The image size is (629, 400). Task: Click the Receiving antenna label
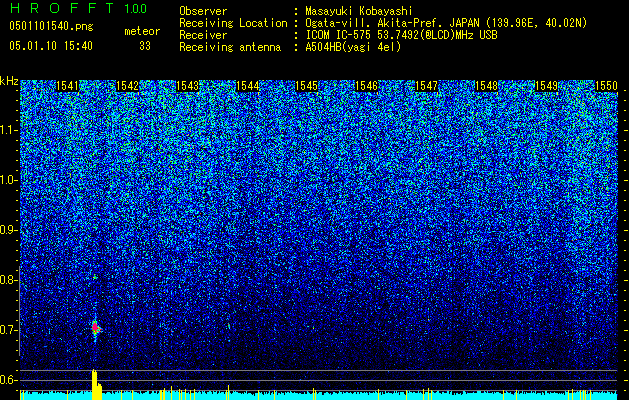click(x=230, y=47)
